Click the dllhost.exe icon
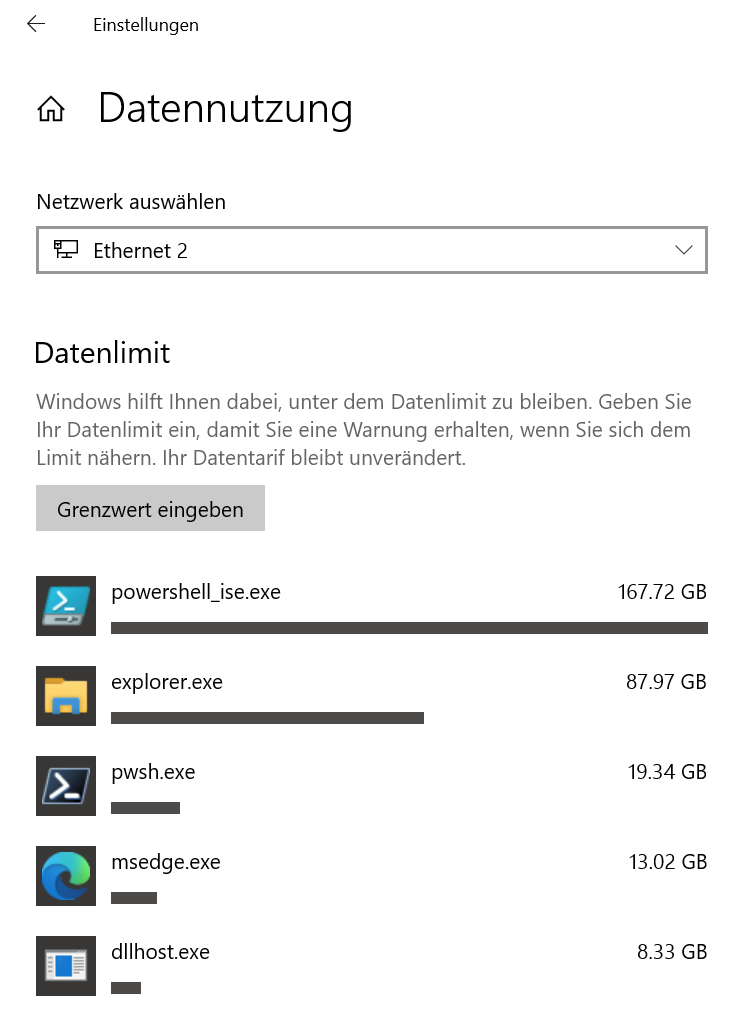This screenshot has width=749, height=1013. point(66,966)
